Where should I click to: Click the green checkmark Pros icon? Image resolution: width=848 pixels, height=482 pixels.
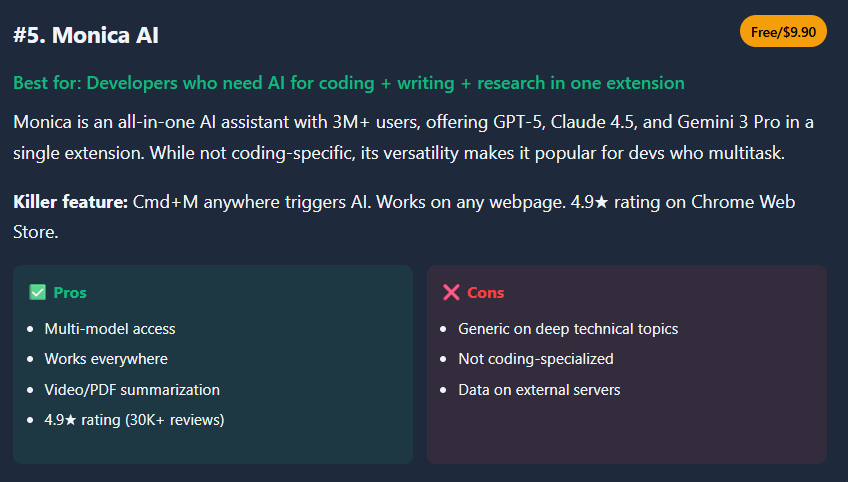(38, 293)
